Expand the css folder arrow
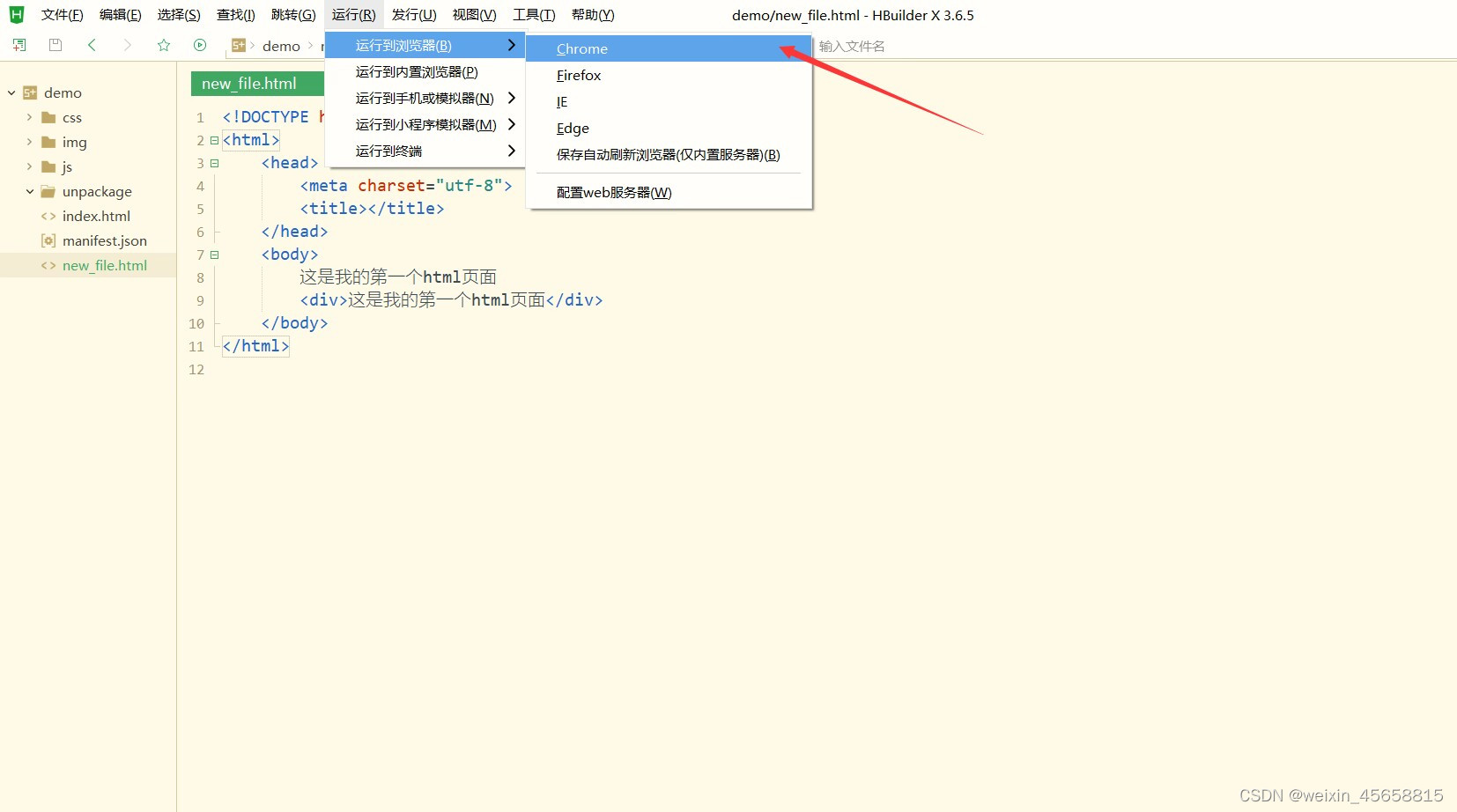The image size is (1457, 812). (29, 117)
